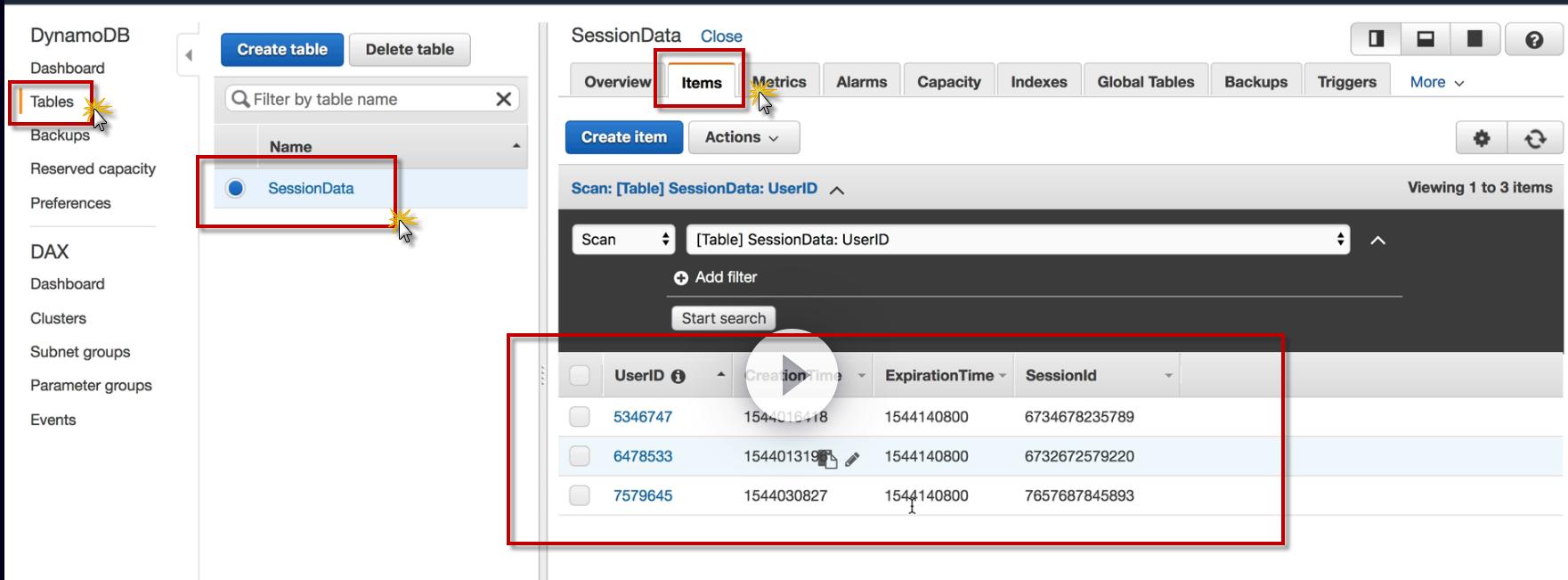Screen dimensions: 1568x580
Task: Switch to the Indexes tab
Action: point(1038,81)
